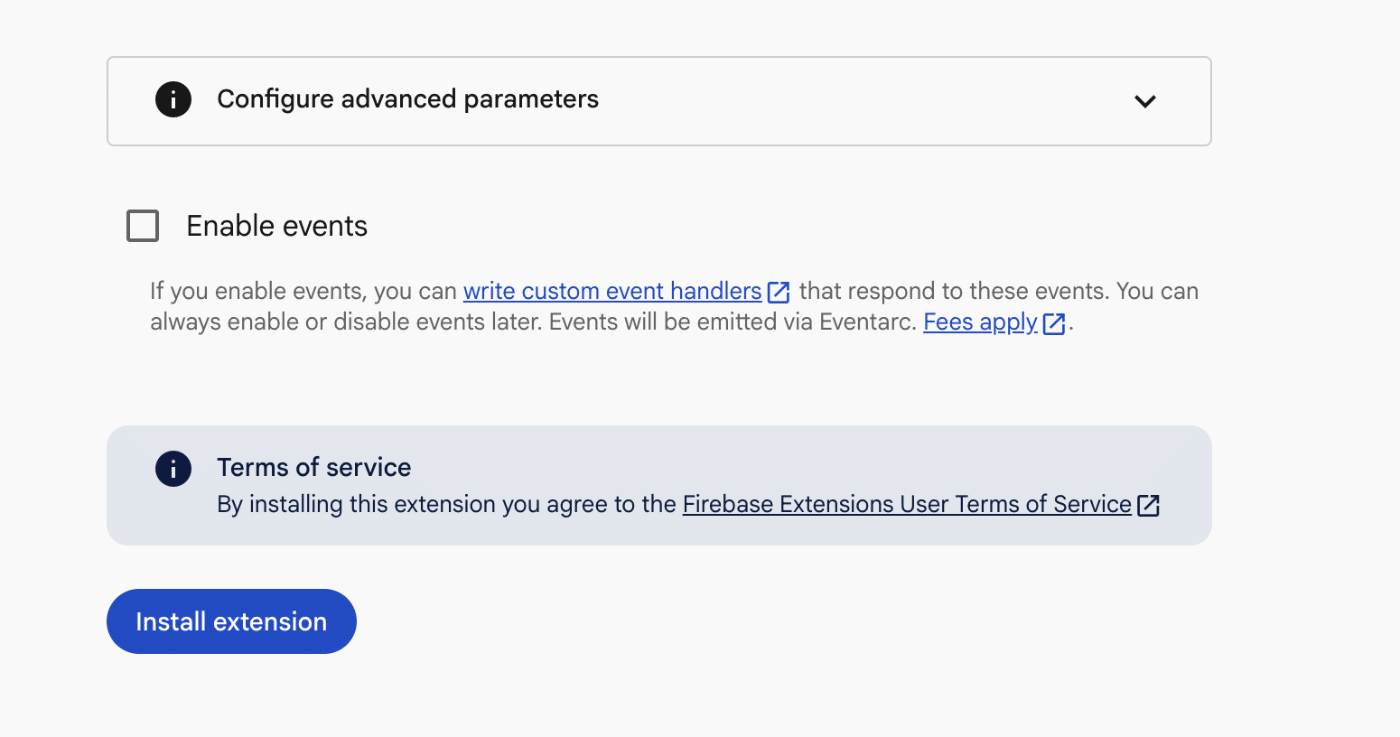The height and width of the screenshot is (737, 1400).
Task: Open Firebase Extensions User Terms of Service link
Action: tap(907, 504)
